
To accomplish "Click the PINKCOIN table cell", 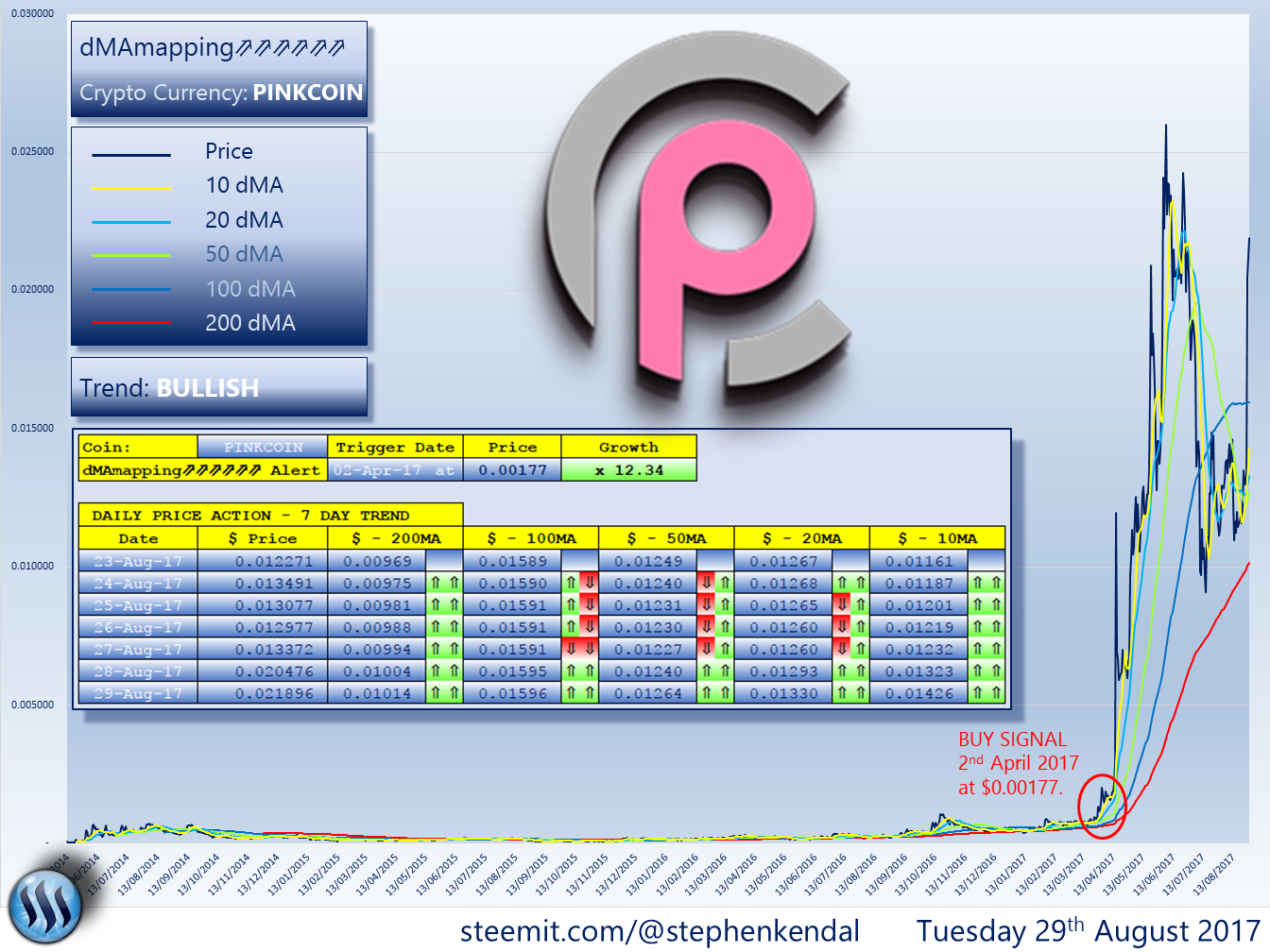I will [263, 447].
